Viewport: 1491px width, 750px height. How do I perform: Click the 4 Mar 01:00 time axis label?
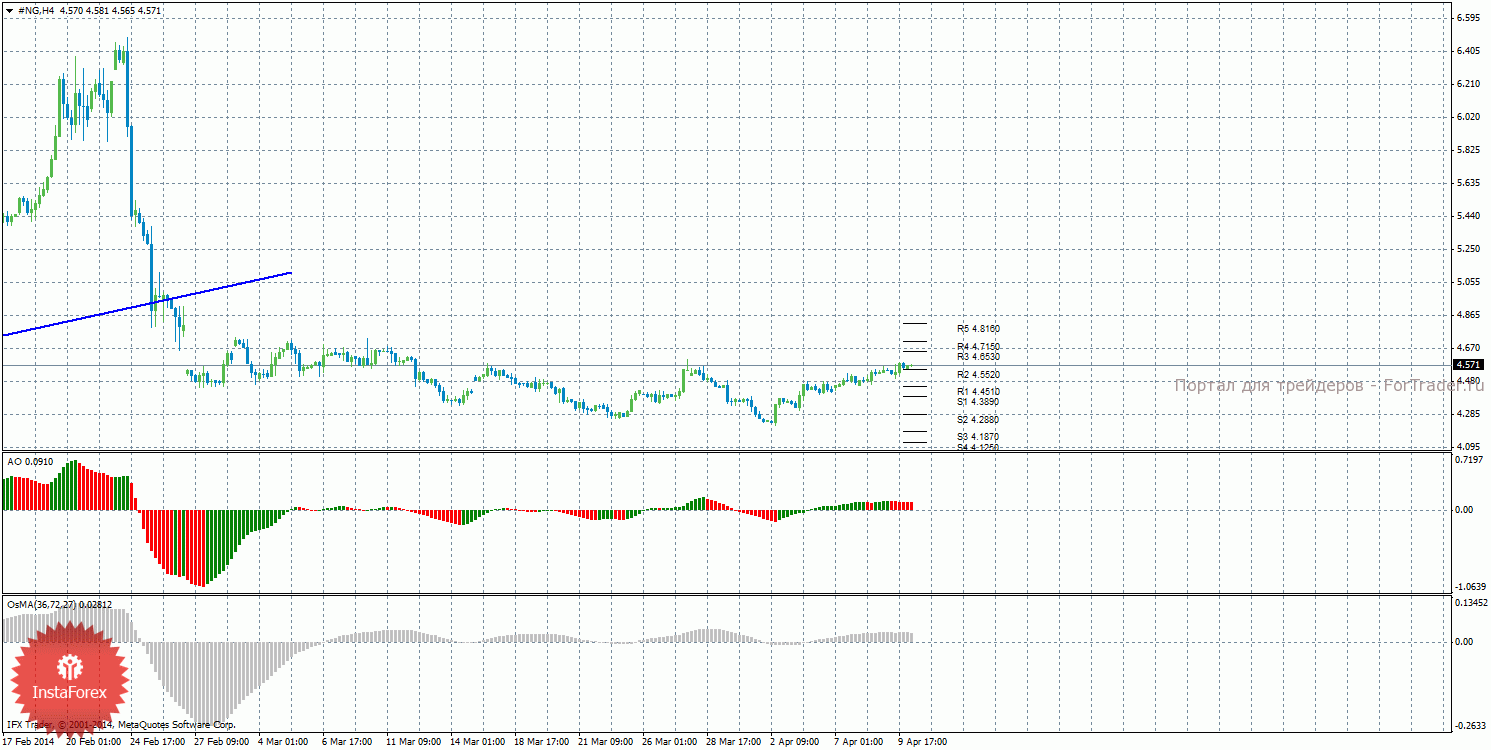[284, 742]
